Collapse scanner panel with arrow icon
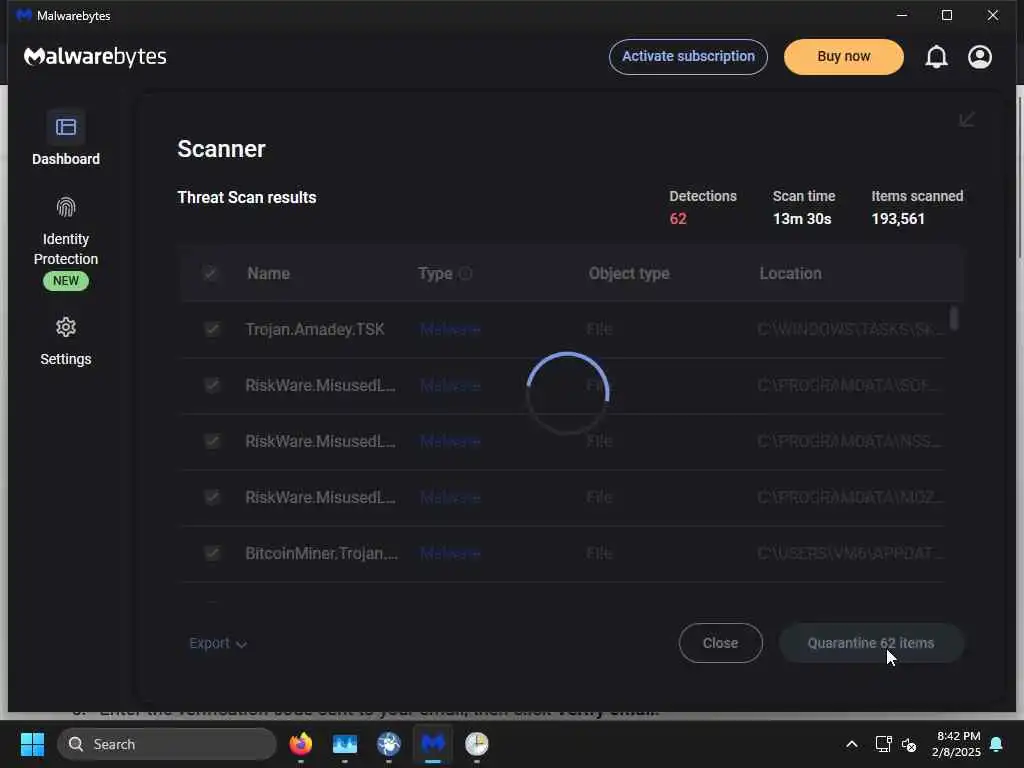This screenshot has height=768, width=1024. 967,120
